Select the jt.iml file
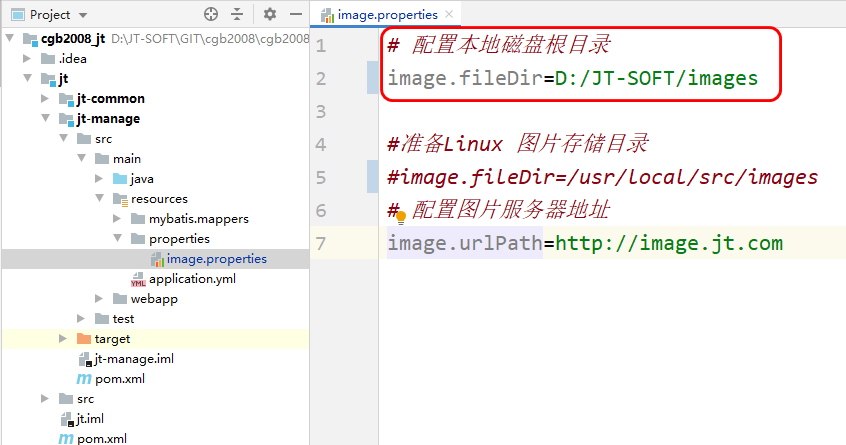This screenshot has height=445, width=846. coord(90,419)
